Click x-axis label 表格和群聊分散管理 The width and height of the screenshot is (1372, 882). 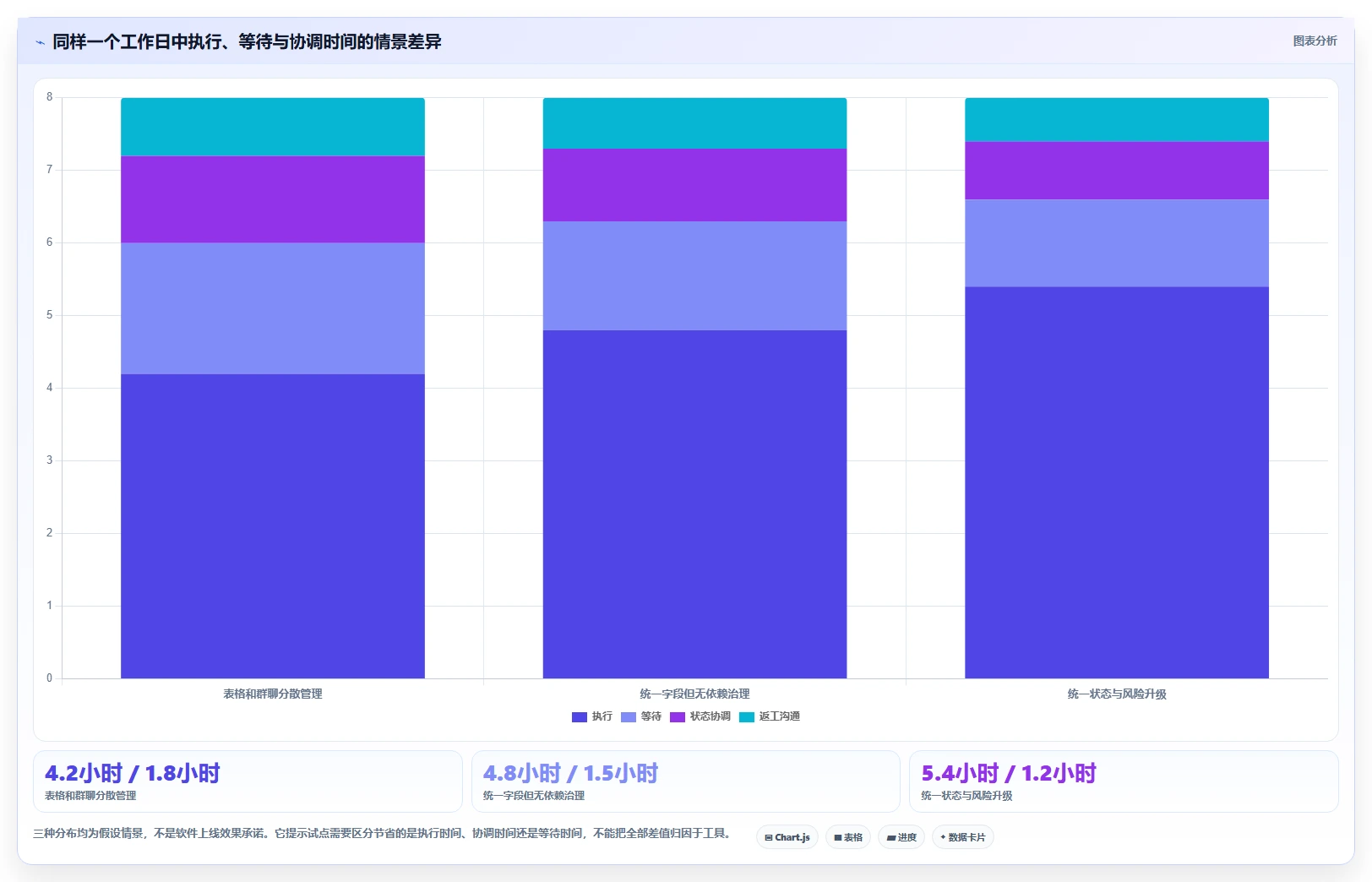pos(273,694)
